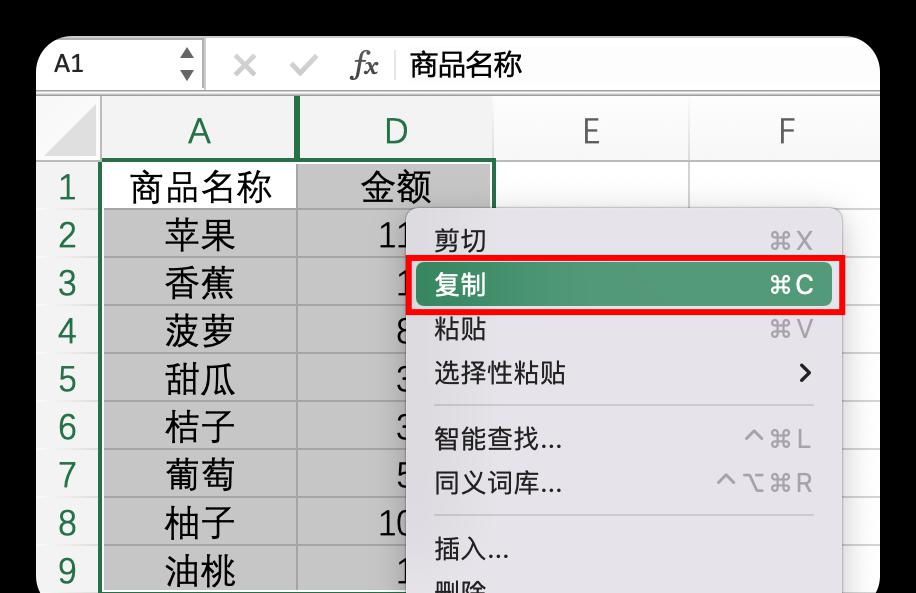Image resolution: width=916 pixels, height=593 pixels.
Task: Select row 6 header
Action: 68,426
